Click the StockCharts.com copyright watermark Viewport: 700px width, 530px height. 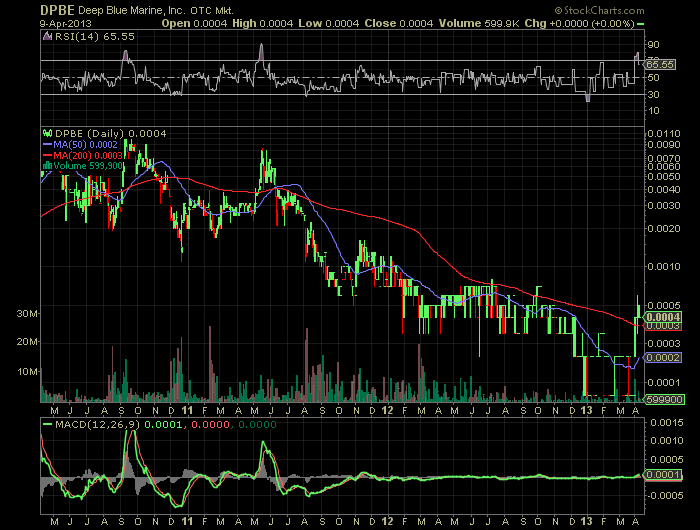(600, 10)
